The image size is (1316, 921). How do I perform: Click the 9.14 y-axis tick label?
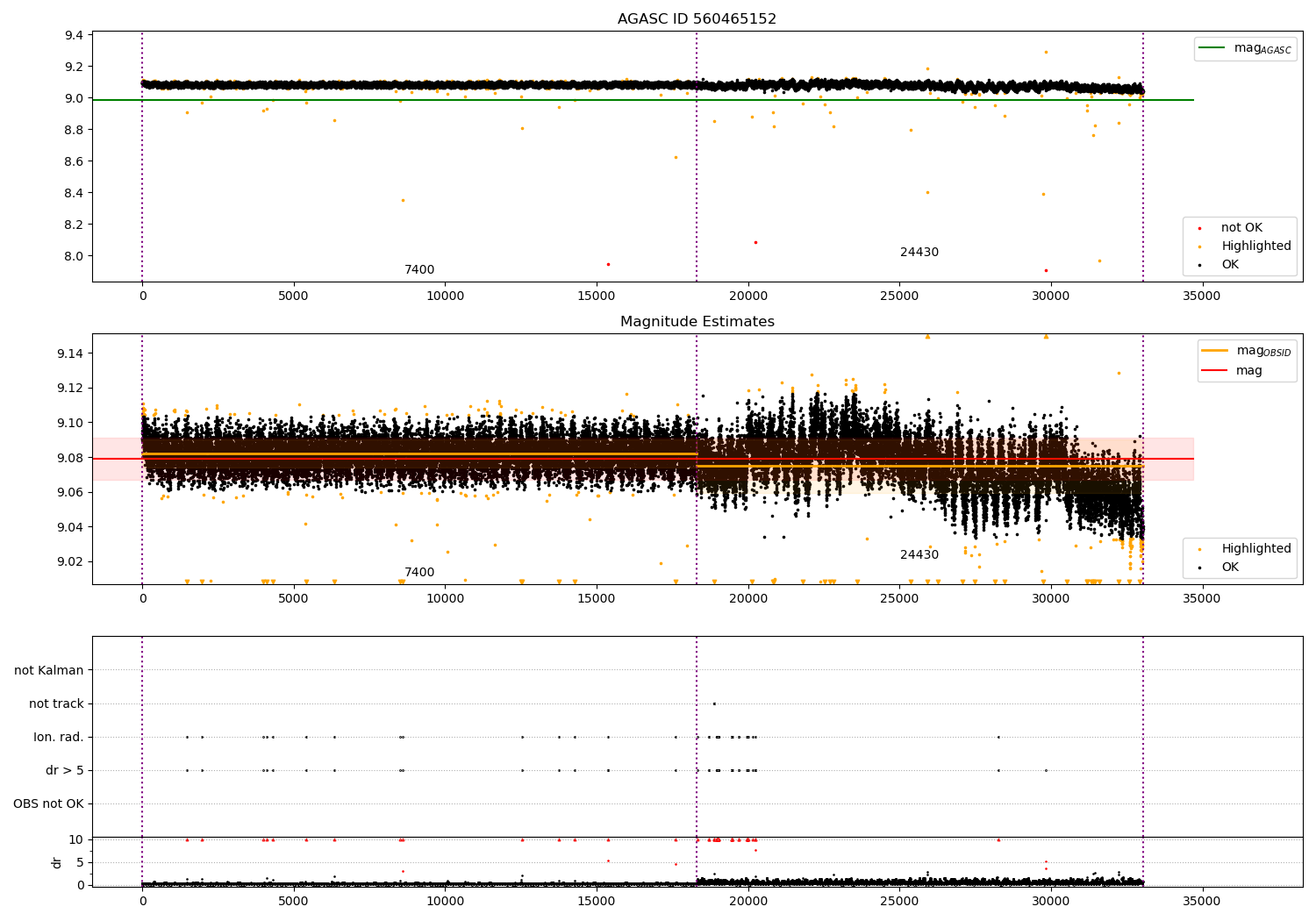tap(71, 353)
